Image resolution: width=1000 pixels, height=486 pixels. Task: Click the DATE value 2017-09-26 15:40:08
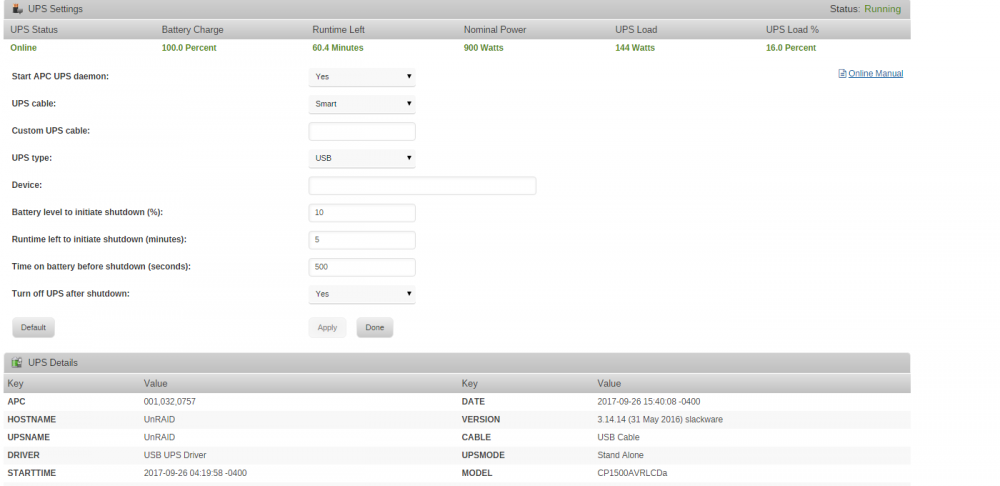[649, 402]
